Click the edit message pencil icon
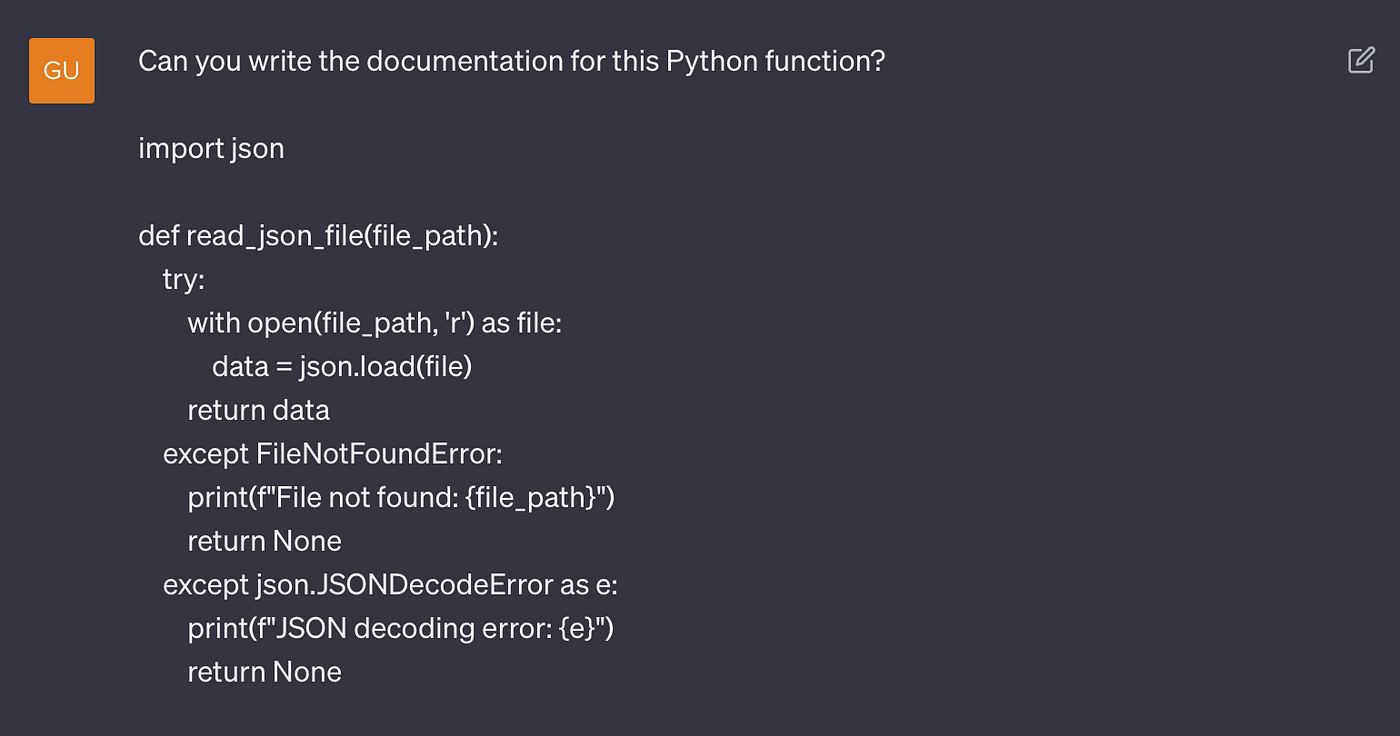Viewport: 1400px width, 736px height. (x=1361, y=61)
